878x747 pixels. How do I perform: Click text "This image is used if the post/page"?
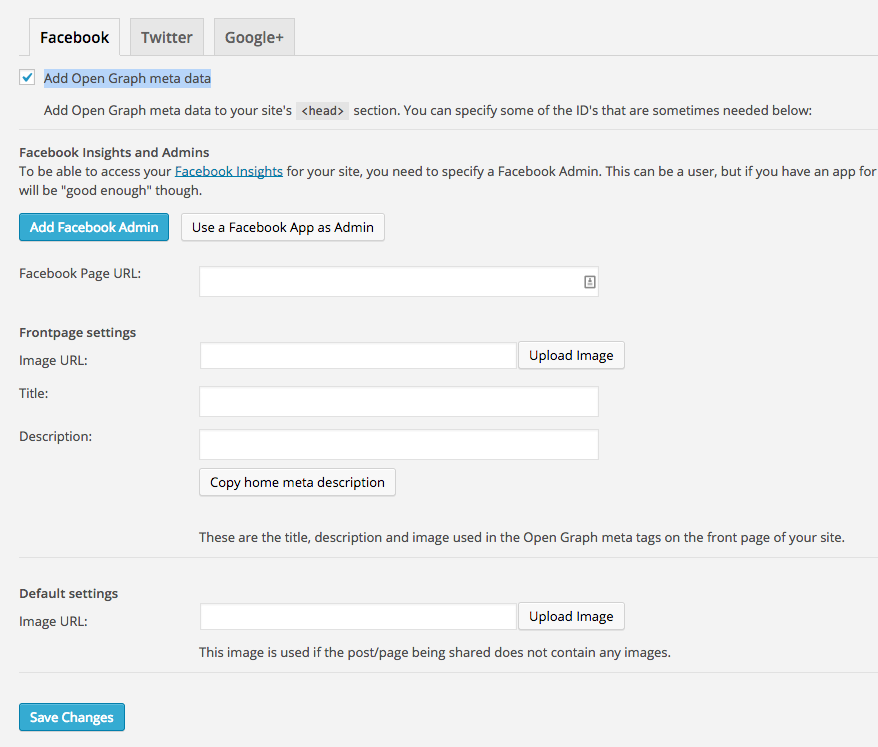click(x=304, y=652)
